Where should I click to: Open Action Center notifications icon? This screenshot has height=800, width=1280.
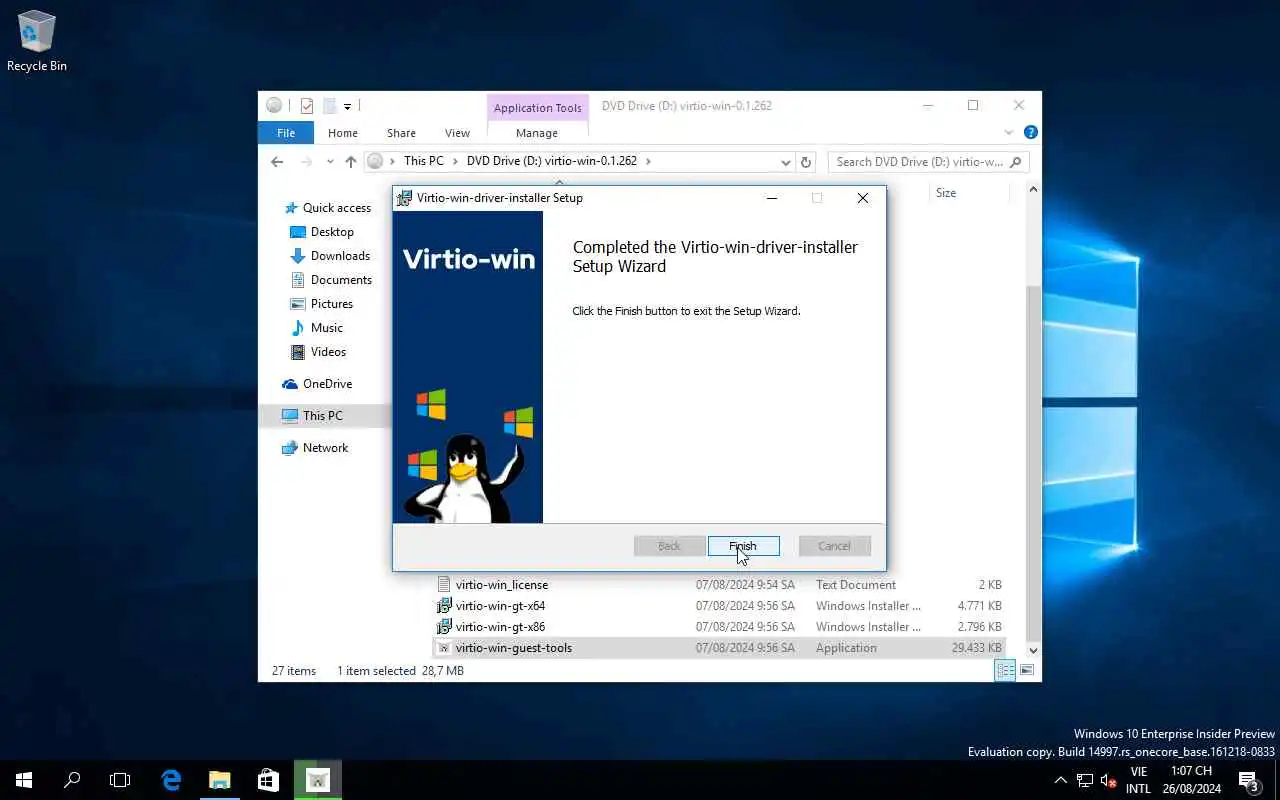(x=1249, y=780)
